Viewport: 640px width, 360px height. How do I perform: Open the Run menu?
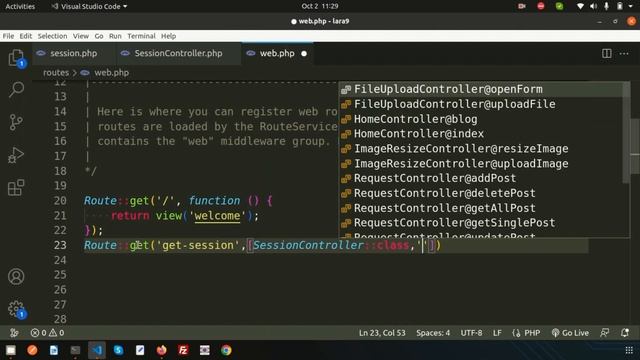point(115,36)
